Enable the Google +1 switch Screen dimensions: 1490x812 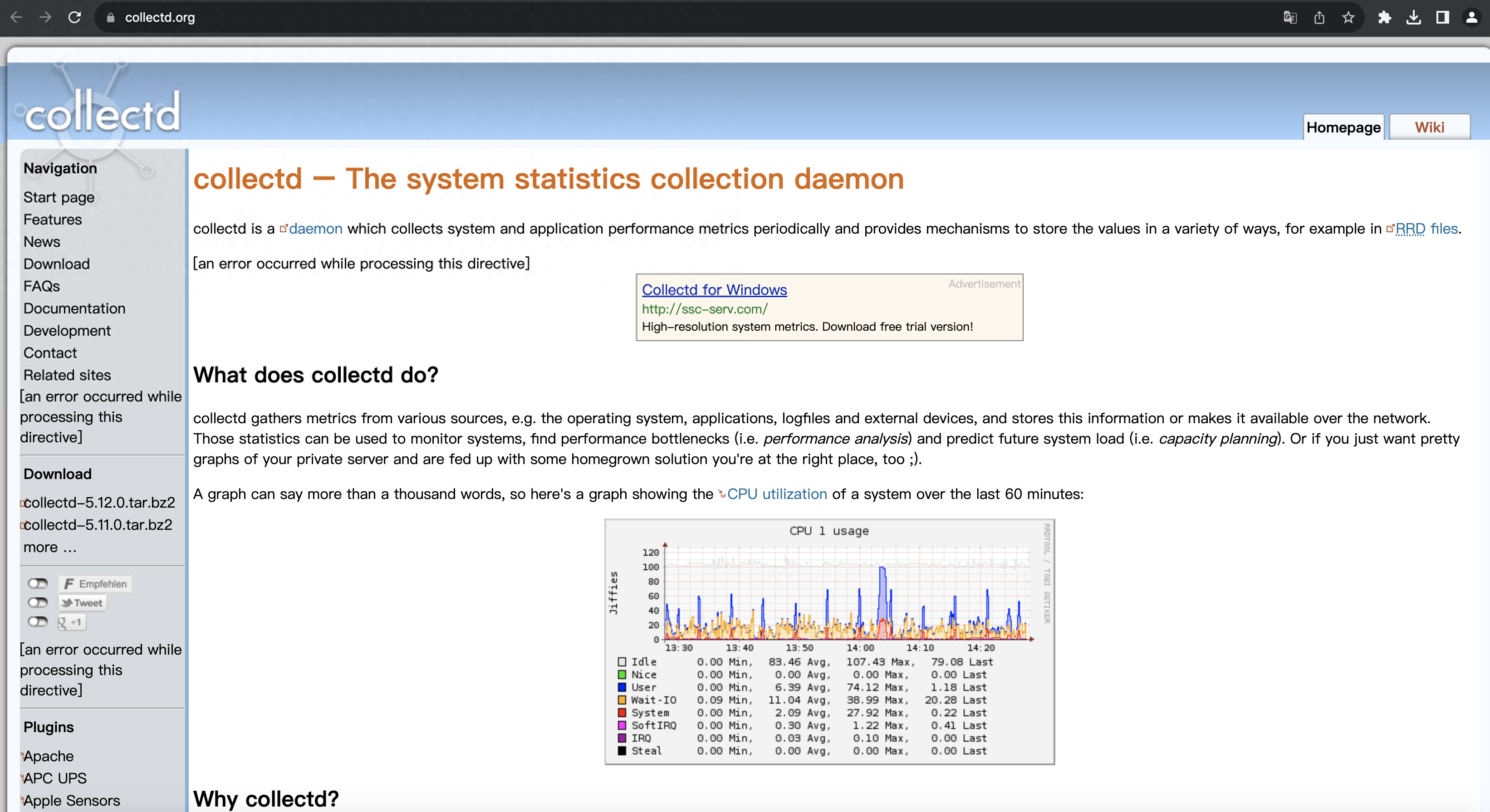point(38,622)
